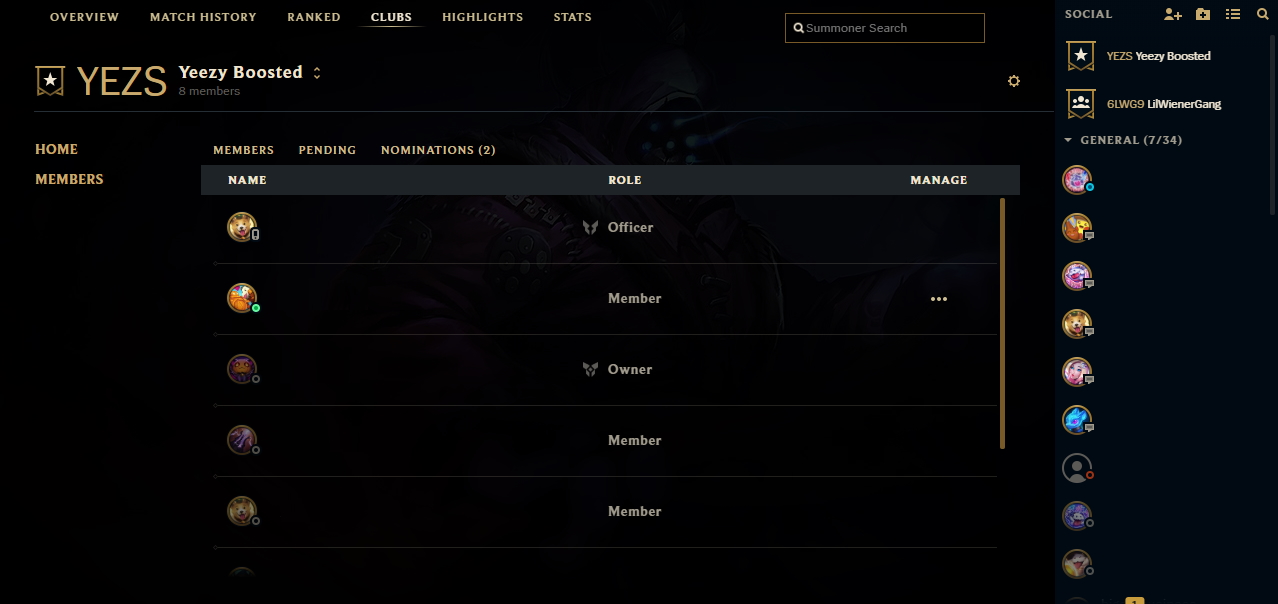Click the add friend icon in Social
Viewport: 1278px width, 604px height.
(1173, 15)
